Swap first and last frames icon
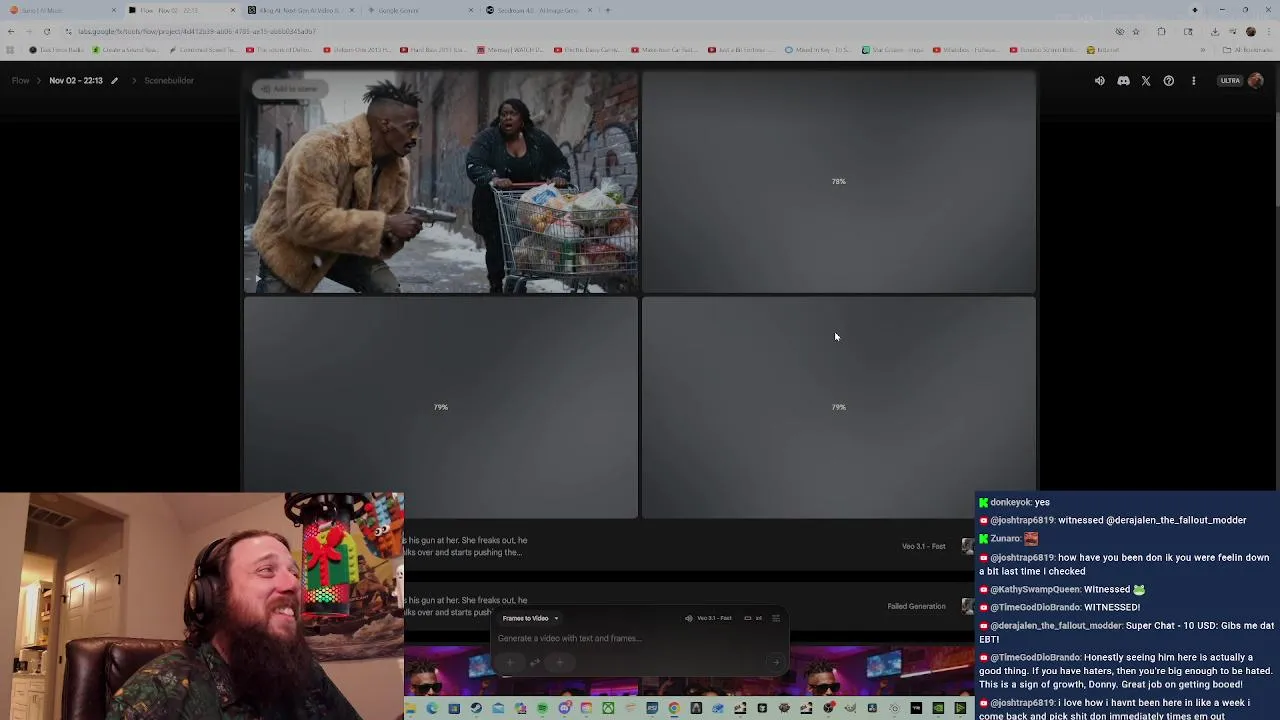Image resolution: width=1280 pixels, height=720 pixels. coord(535,662)
